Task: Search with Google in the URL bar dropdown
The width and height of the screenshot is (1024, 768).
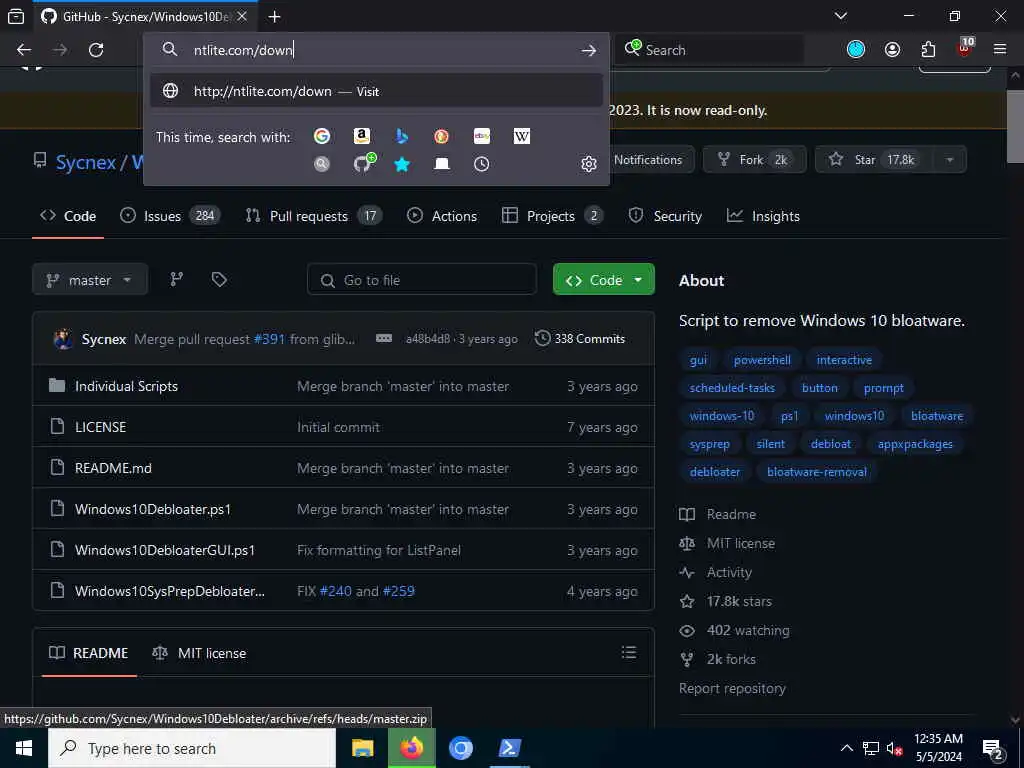Action: [x=321, y=136]
